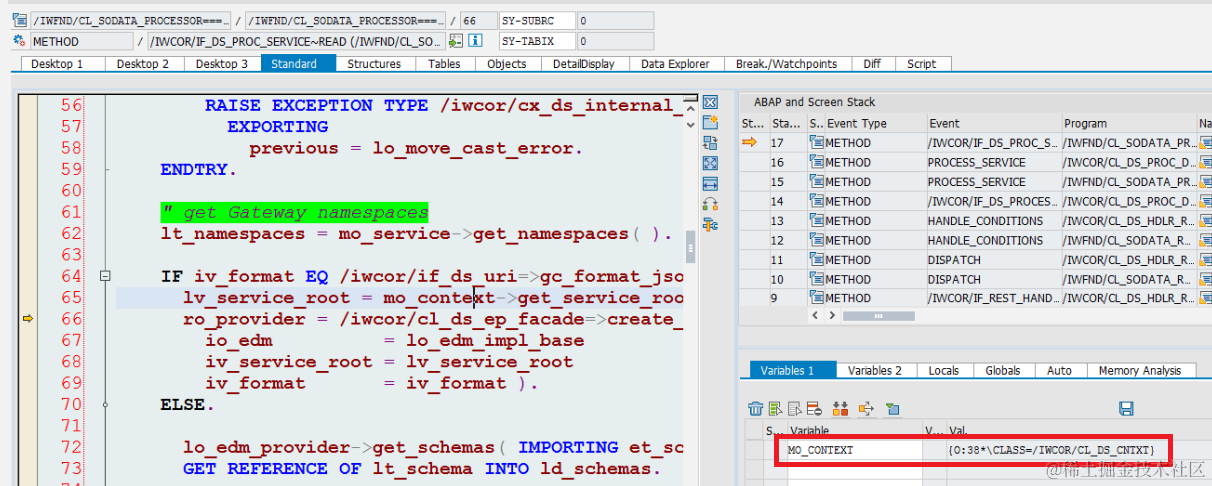Open the DetailDisplay tab
This screenshot has height=486, width=1212.
[584, 63]
